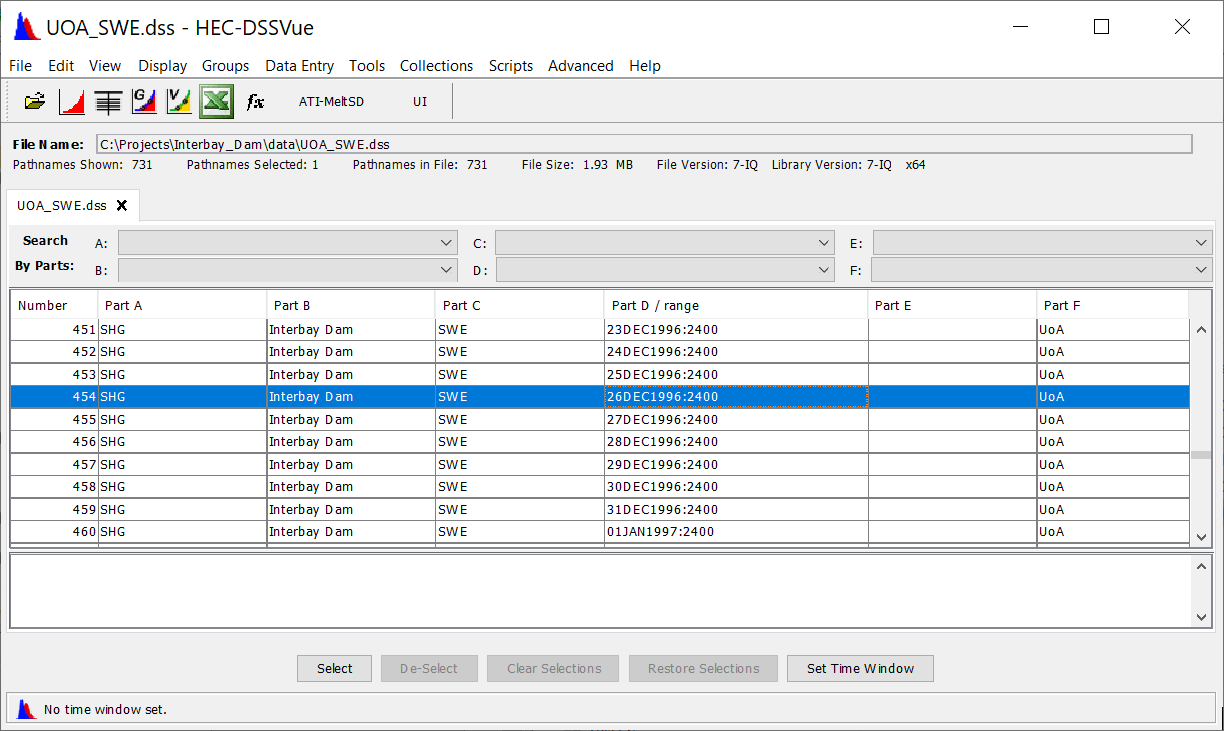Viewport: 1224px width, 731px height.
Task: Select row 459 dated 31DEC1996:2400
Action: click(x=600, y=509)
